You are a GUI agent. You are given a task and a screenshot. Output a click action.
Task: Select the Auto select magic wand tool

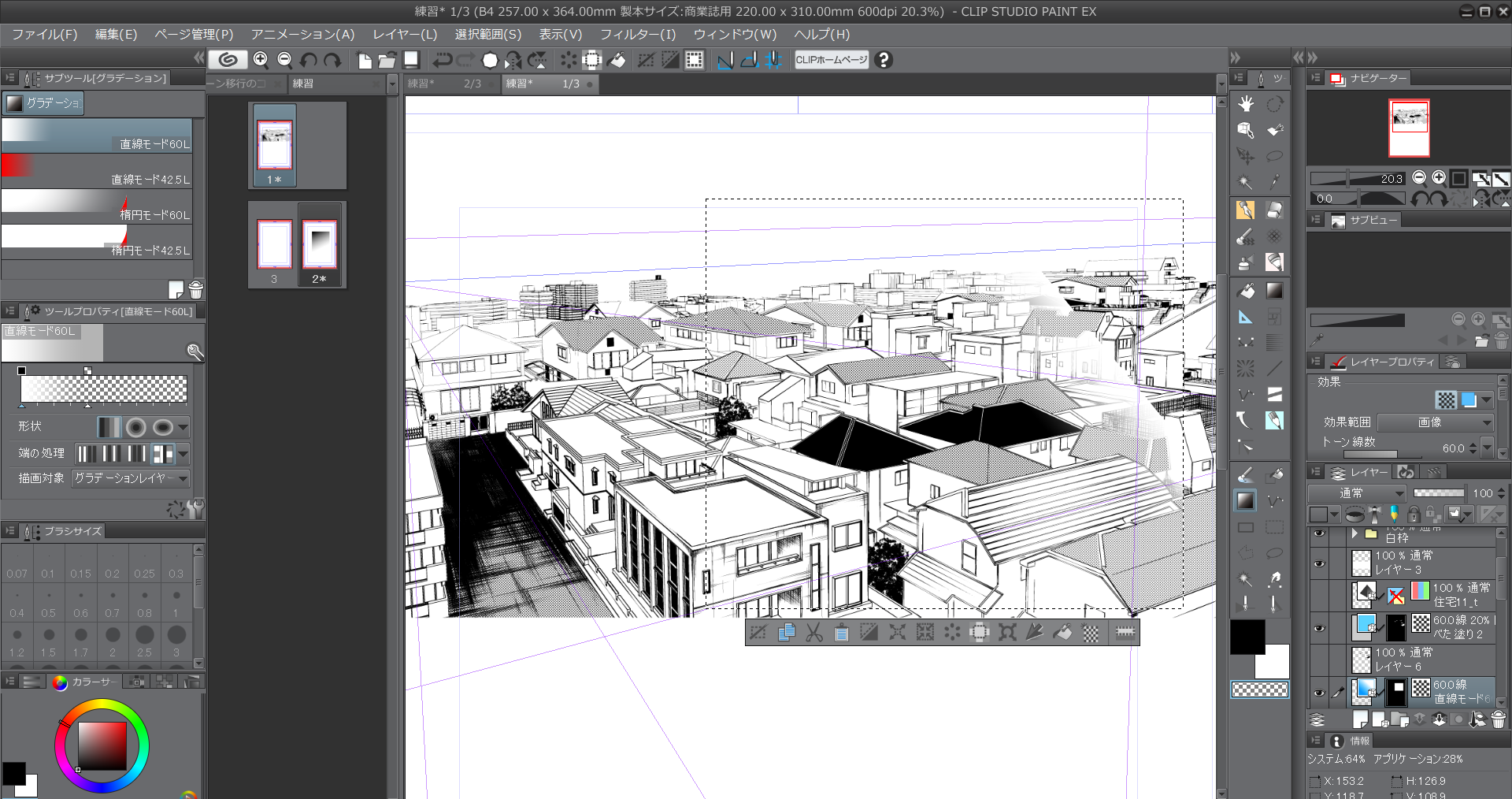coord(1246,182)
